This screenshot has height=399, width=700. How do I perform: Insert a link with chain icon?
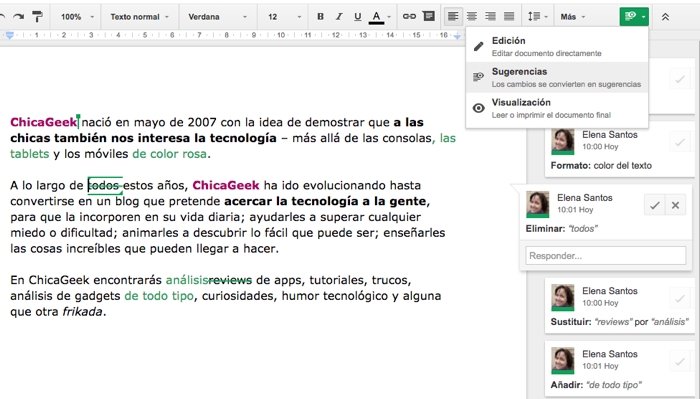click(x=409, y=17)
